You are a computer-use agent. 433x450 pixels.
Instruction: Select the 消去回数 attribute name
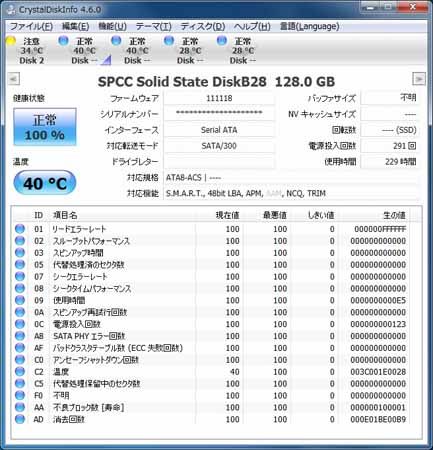[x=69, y=419]
